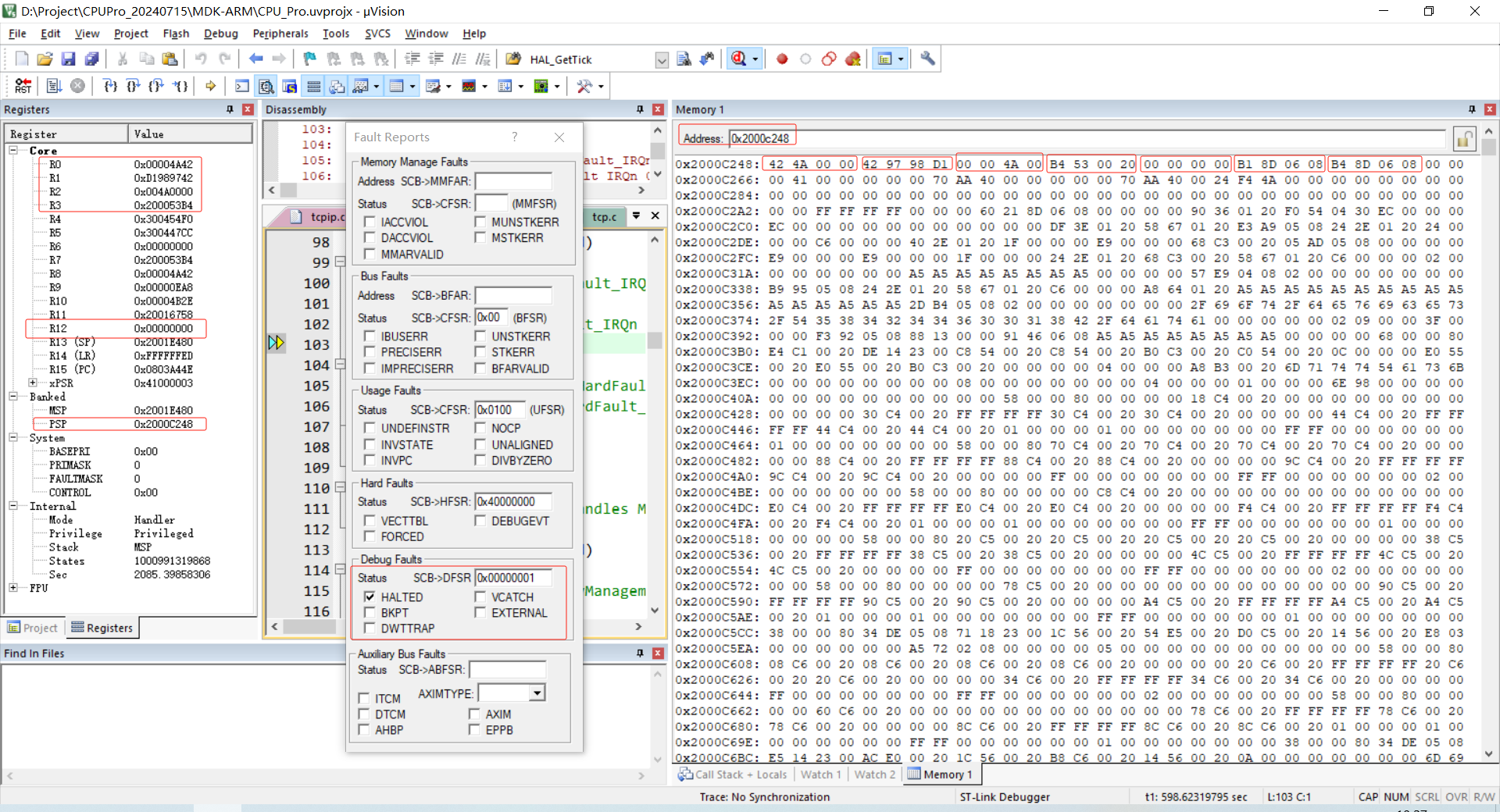This screenshot has height=812, width=1500.
Task: Open the Peripherals menu
Action: click(x=280, y=34)
